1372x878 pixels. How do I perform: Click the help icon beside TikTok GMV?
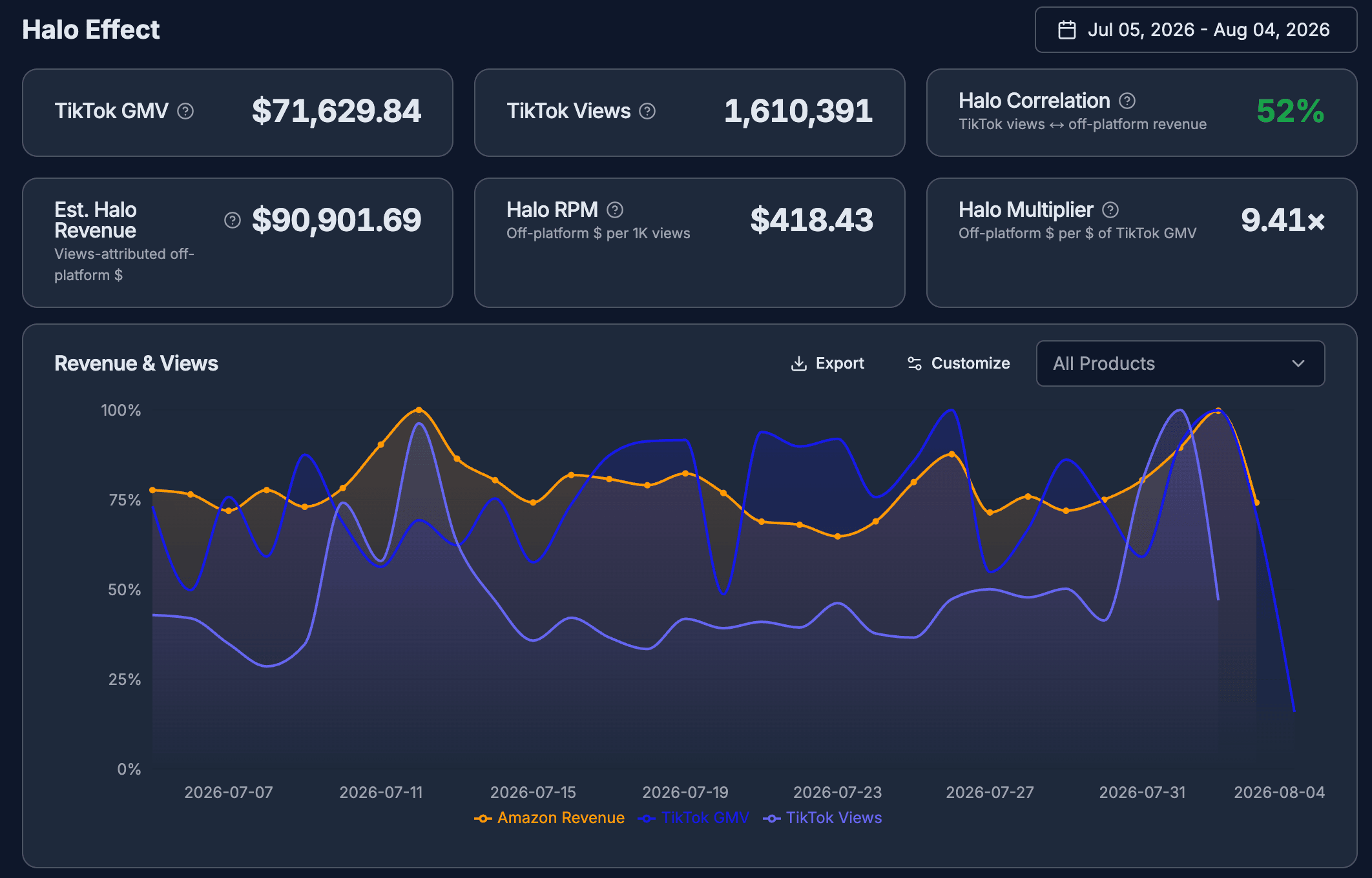pyautogui.click(x=185, y=112)
